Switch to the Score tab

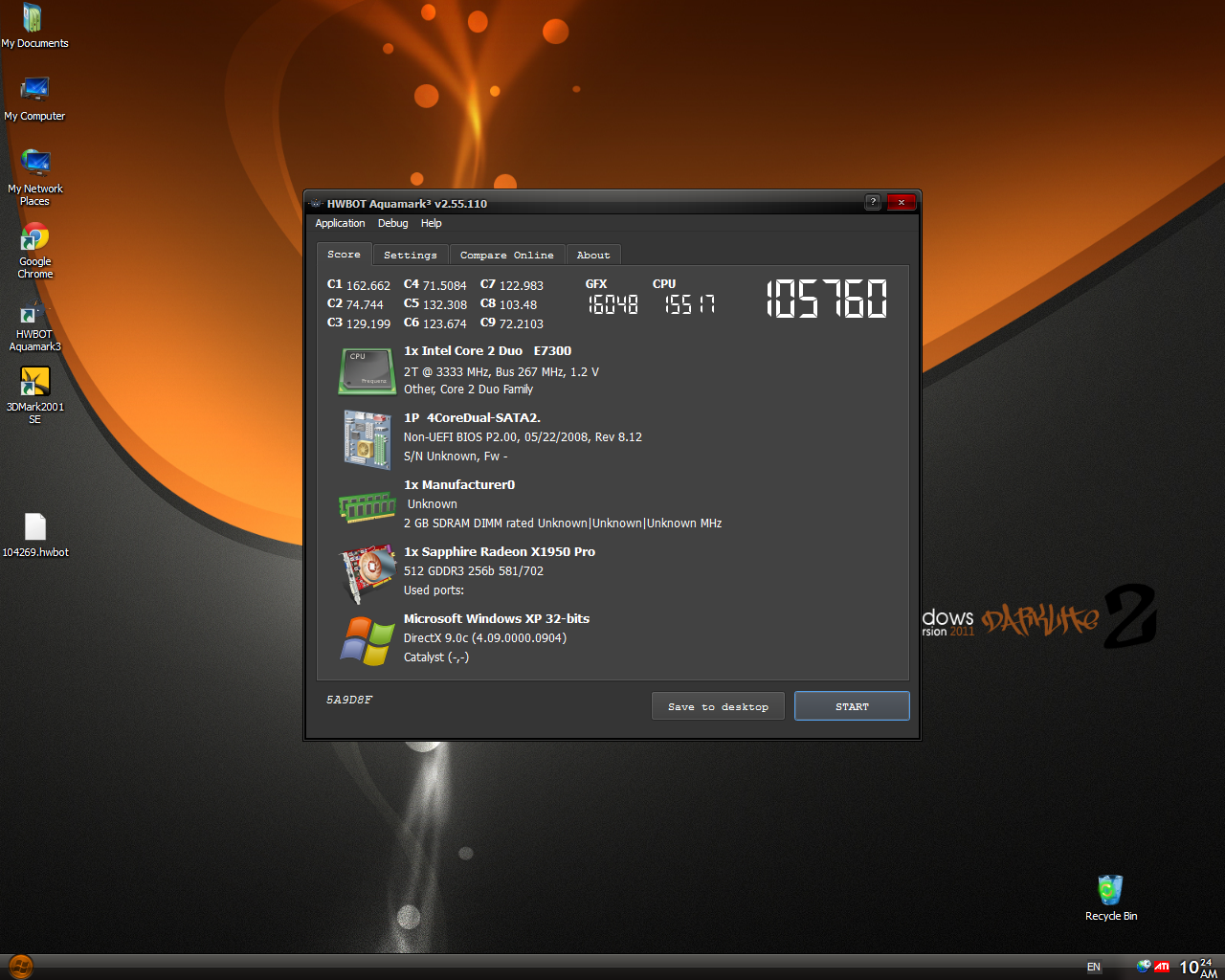pos(344,255)
